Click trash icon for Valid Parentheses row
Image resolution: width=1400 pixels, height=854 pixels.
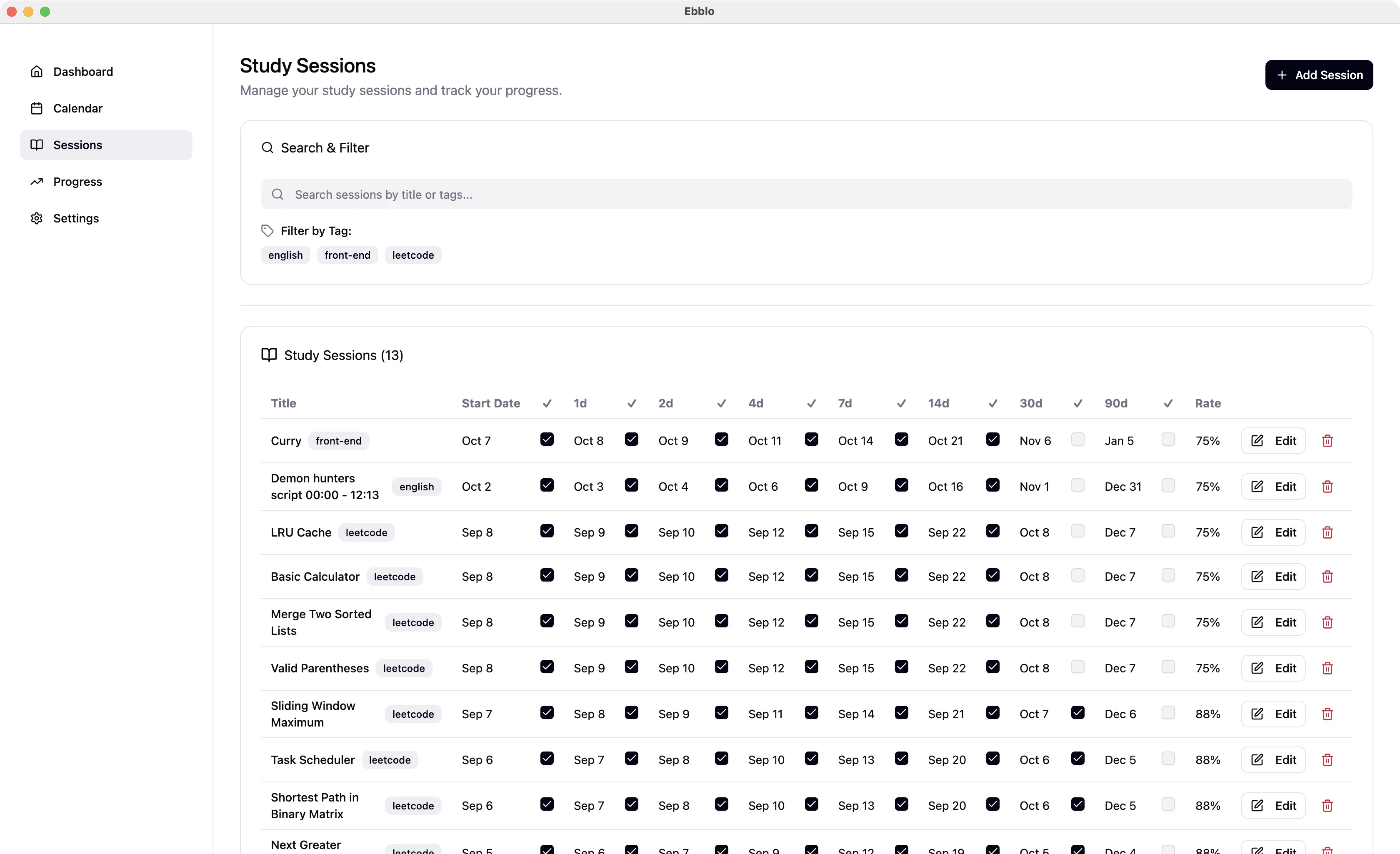(1327, 668)
